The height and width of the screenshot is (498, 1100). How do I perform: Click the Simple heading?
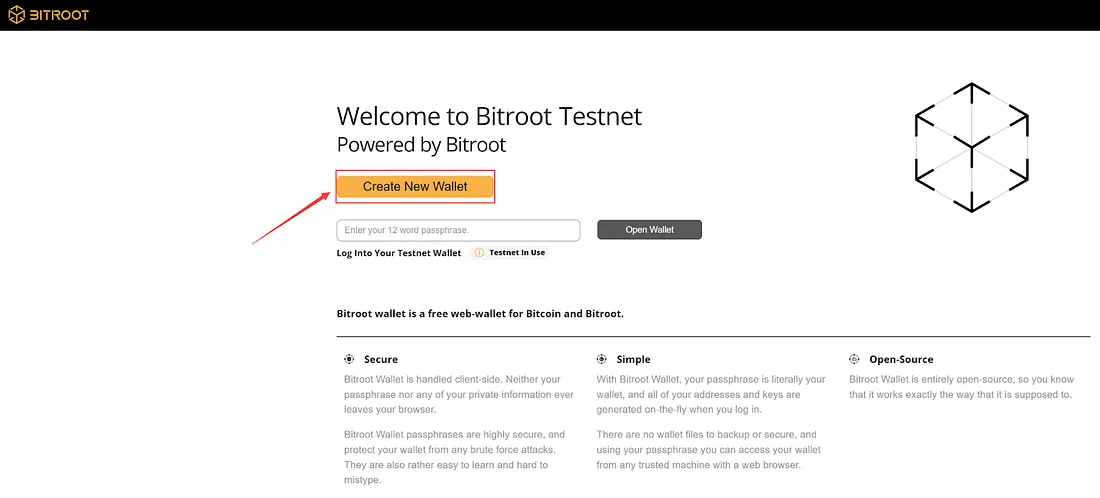[x=633, y=359]
